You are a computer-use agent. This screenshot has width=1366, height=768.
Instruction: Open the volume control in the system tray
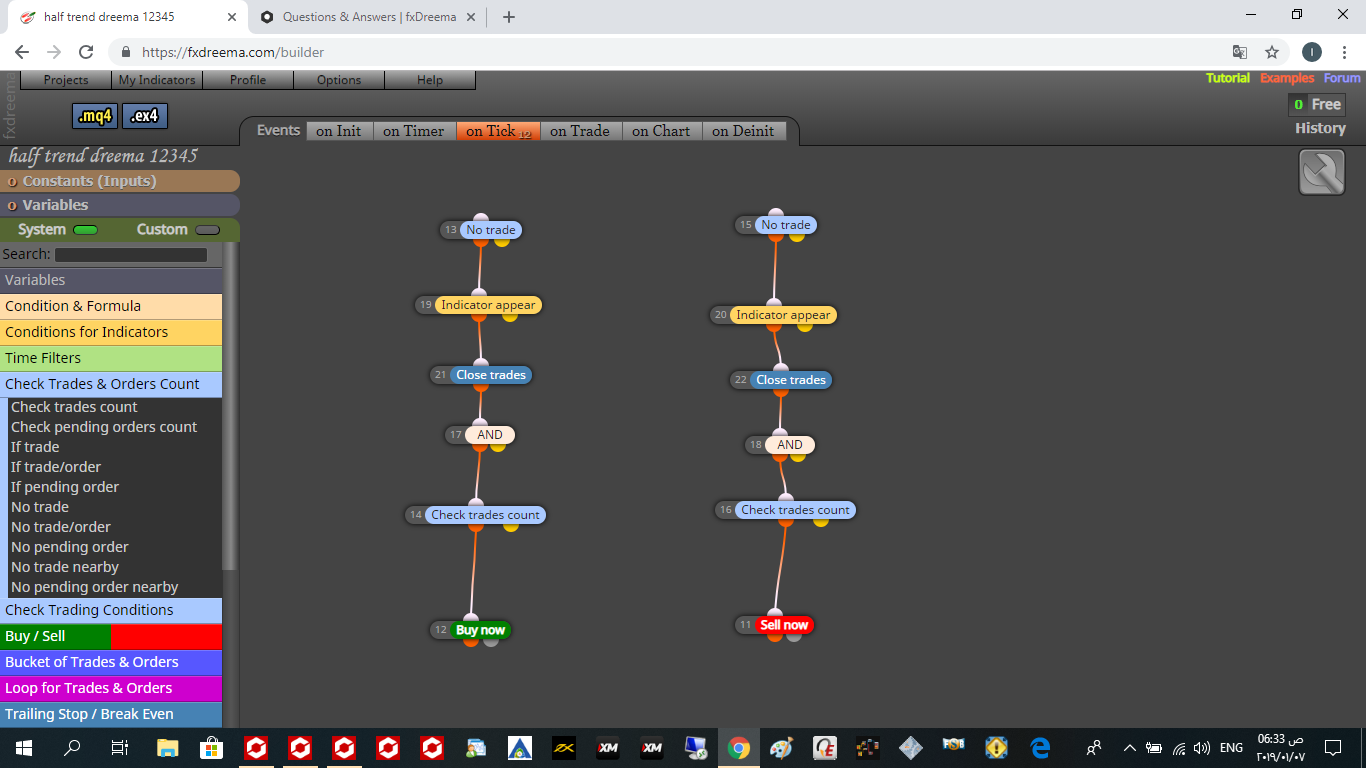click(x=1201, y=747)
